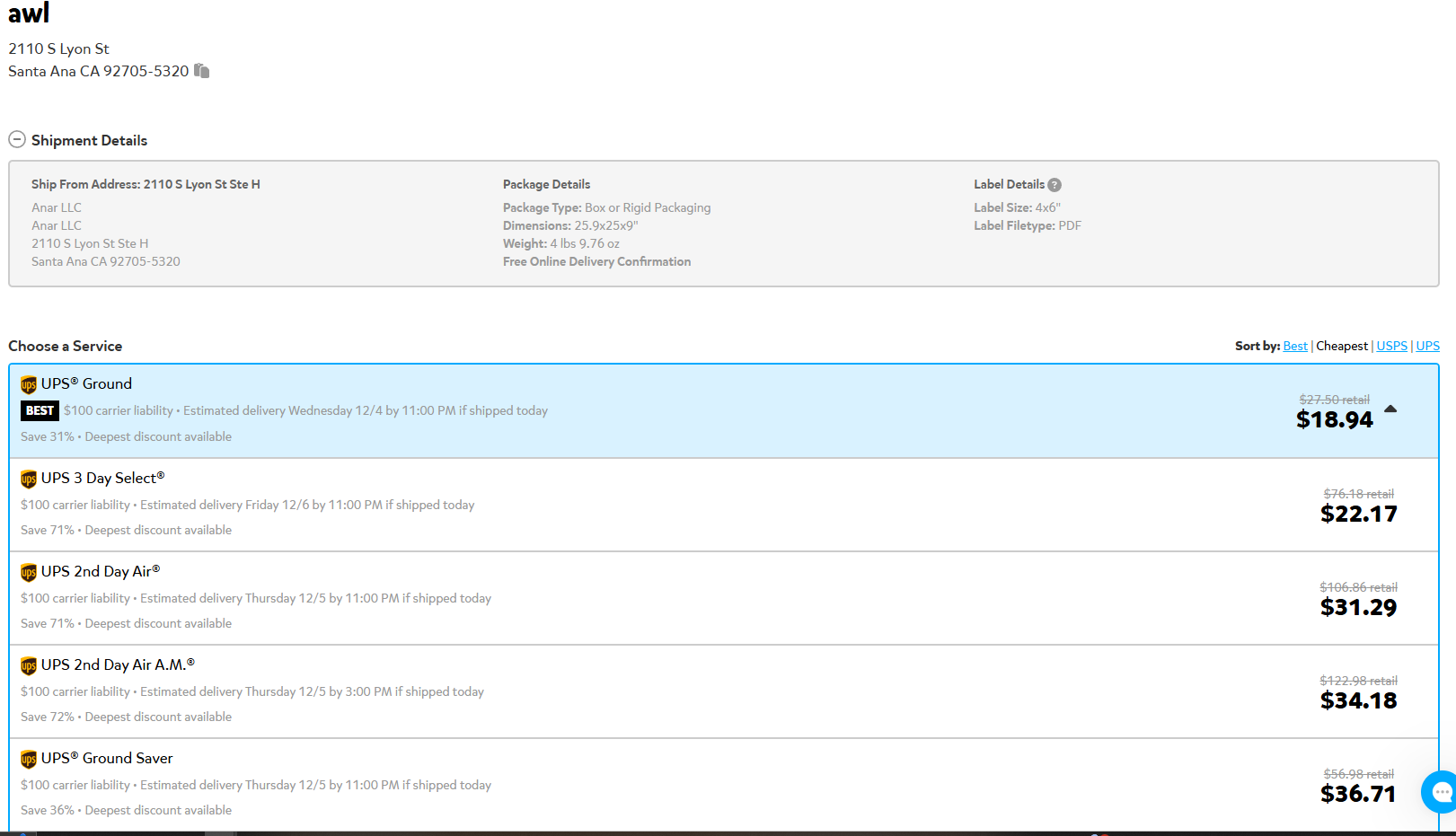Image resolution: width=1456 pixels, height=836 pixels.
Task: Click the struck-through $76.18 retail price
Action: pyautogui.click(x=1359, y=494)
